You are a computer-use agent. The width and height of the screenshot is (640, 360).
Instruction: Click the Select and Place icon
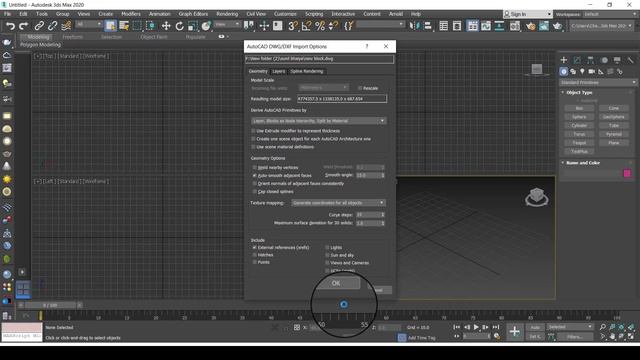(x=206, y=26)
